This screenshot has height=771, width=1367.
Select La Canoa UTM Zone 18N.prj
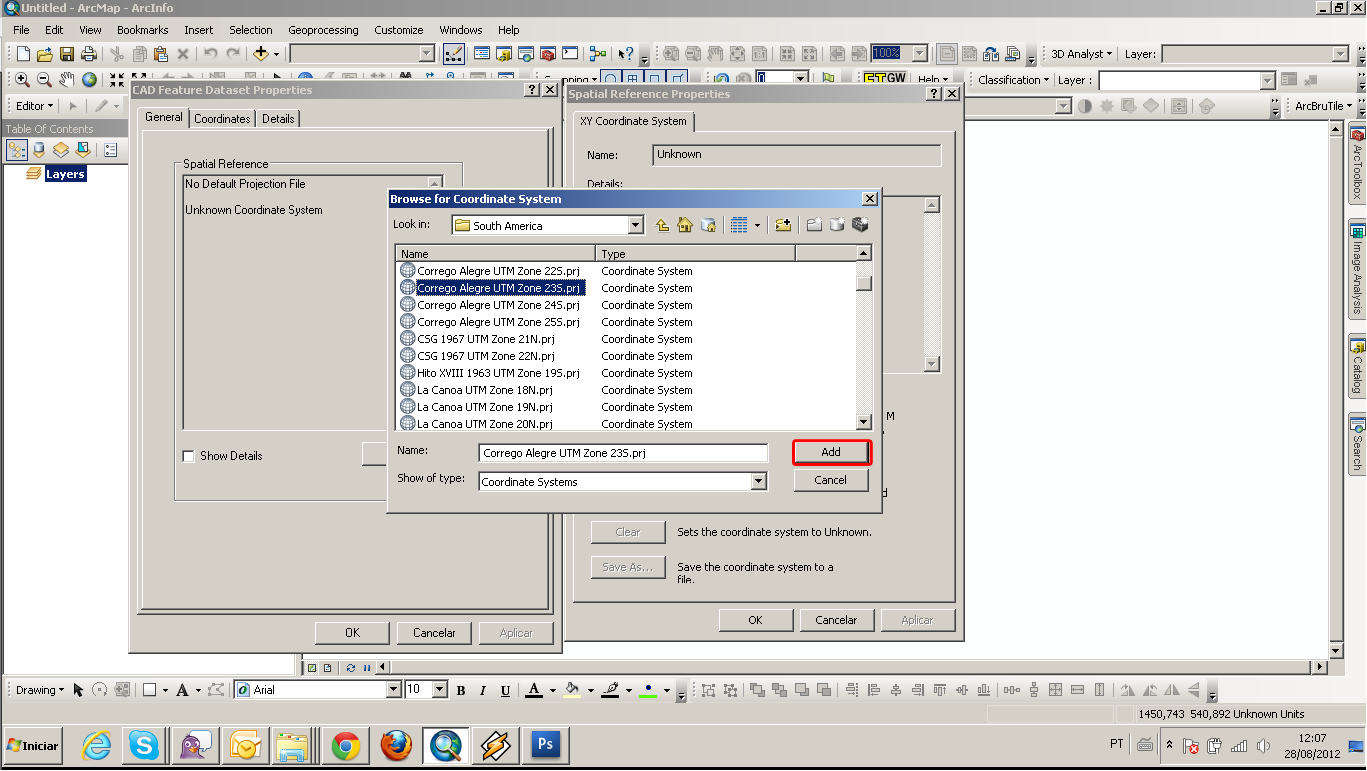(x=484, y=390)
